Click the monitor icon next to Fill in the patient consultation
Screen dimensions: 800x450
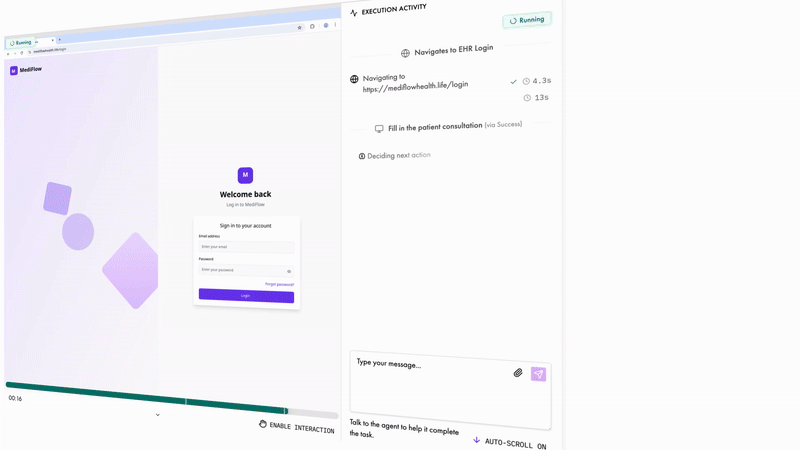[379, 129]
